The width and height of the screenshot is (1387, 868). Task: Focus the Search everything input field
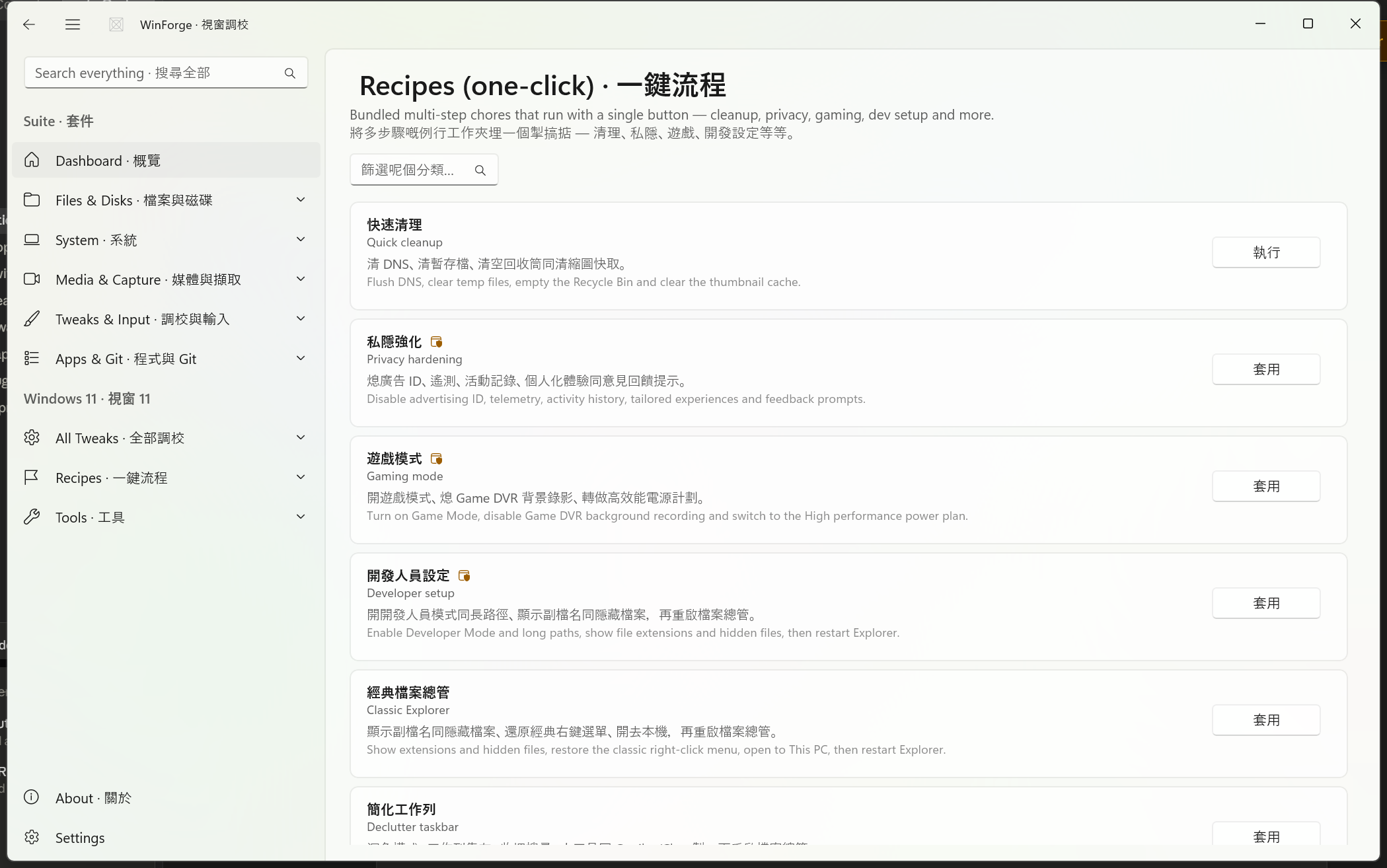tap(166, 73)
